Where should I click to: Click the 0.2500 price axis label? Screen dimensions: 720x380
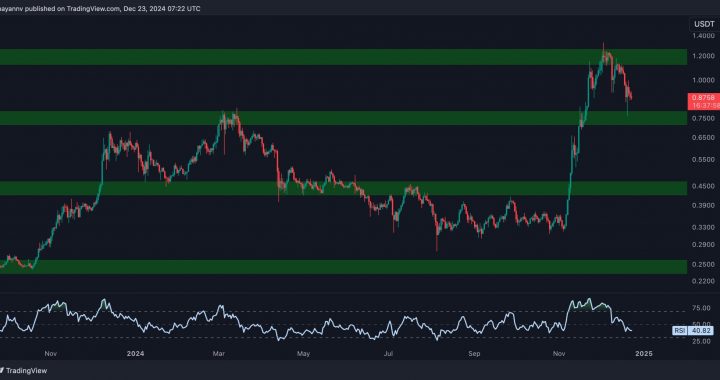[703, 264]
